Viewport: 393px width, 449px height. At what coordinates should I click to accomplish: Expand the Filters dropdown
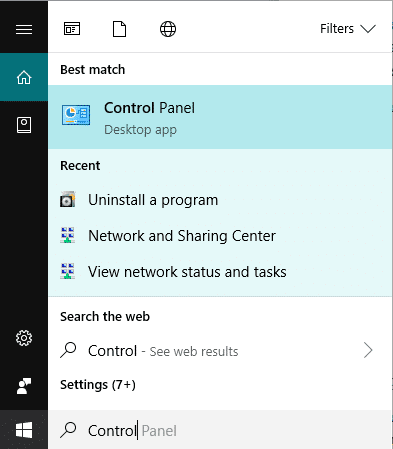coord(348,29)
